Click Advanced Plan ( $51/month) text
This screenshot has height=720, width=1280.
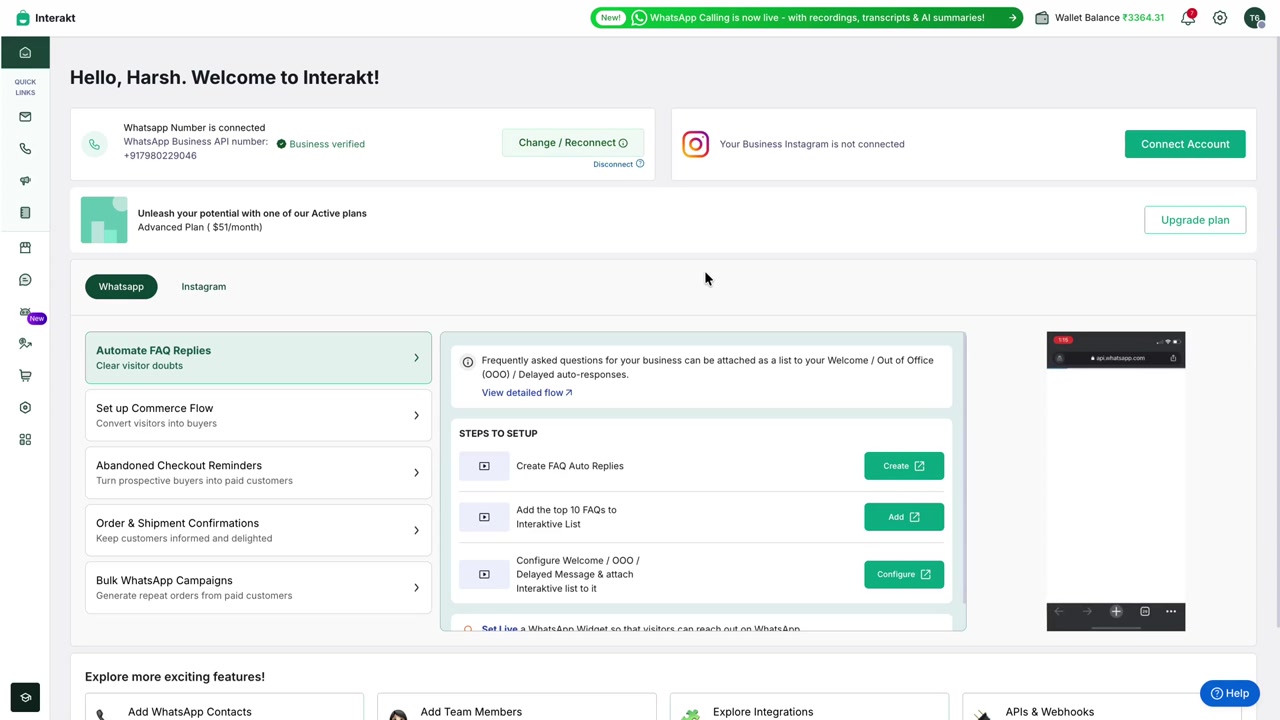pyautogui.click(x=200, y=227)
